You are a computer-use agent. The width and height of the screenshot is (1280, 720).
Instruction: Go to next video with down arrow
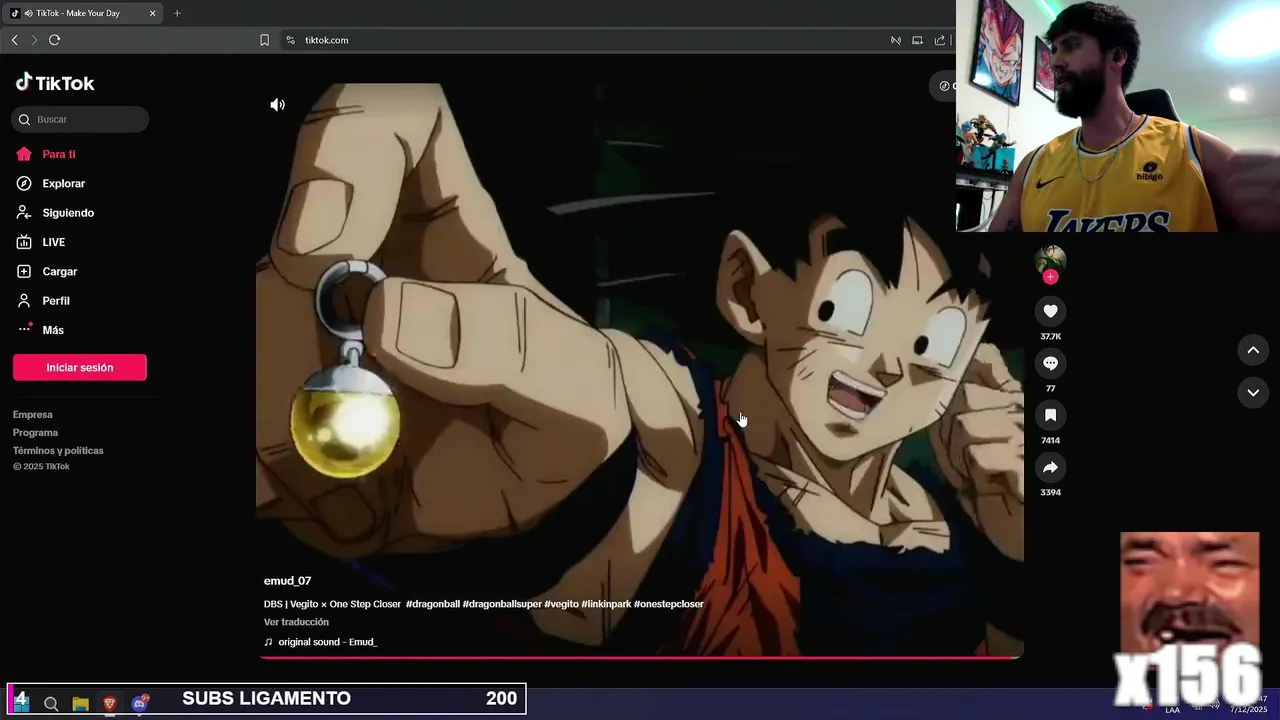tap(1253, 393)
